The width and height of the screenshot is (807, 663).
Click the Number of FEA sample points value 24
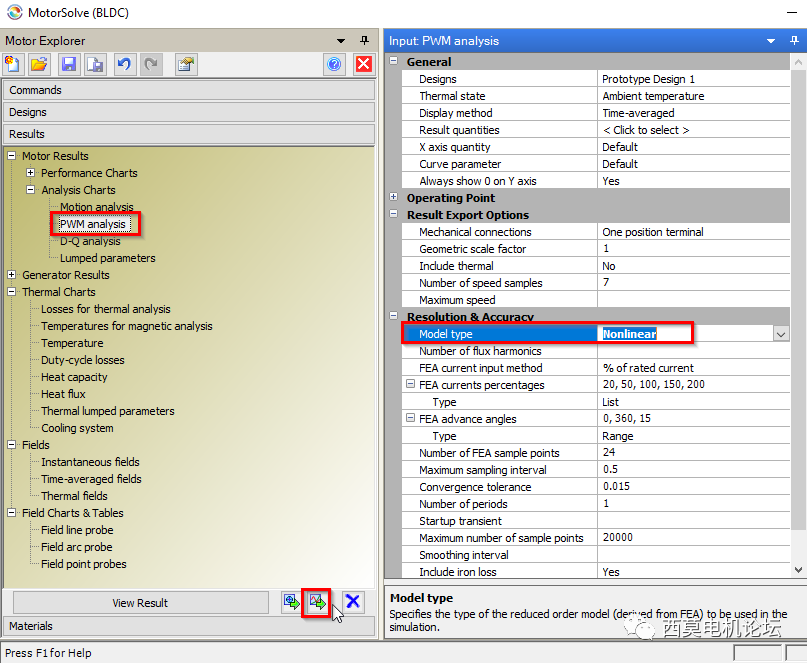pyautogui.click(x=693, y=452)
